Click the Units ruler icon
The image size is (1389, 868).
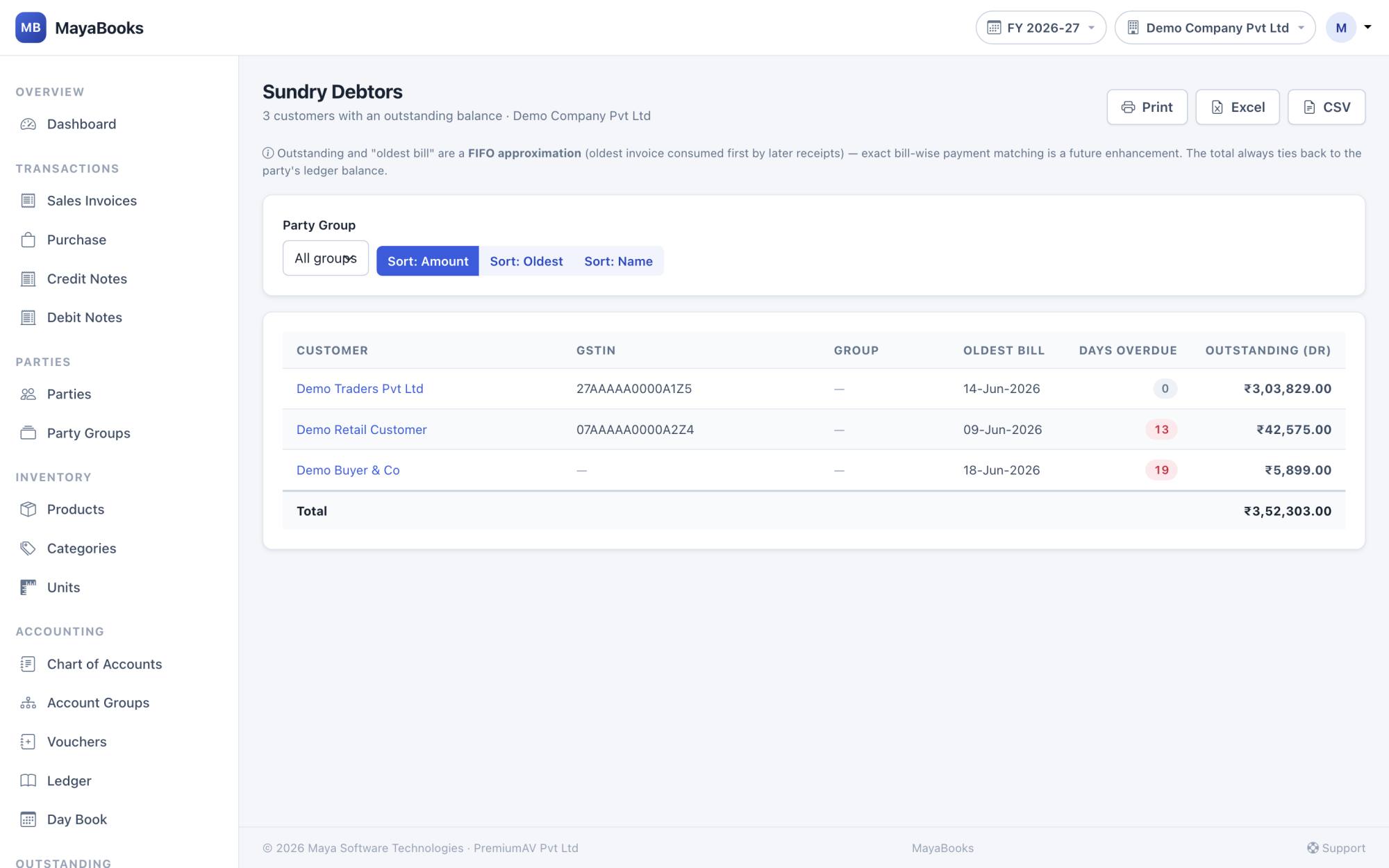[28, 587]
